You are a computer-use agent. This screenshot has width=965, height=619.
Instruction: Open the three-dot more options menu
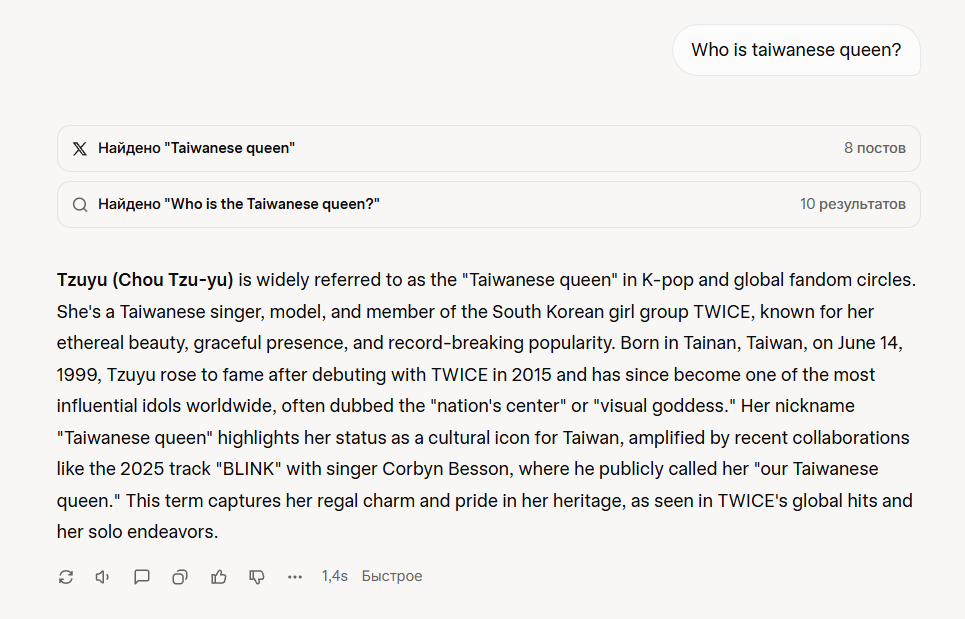295,577
